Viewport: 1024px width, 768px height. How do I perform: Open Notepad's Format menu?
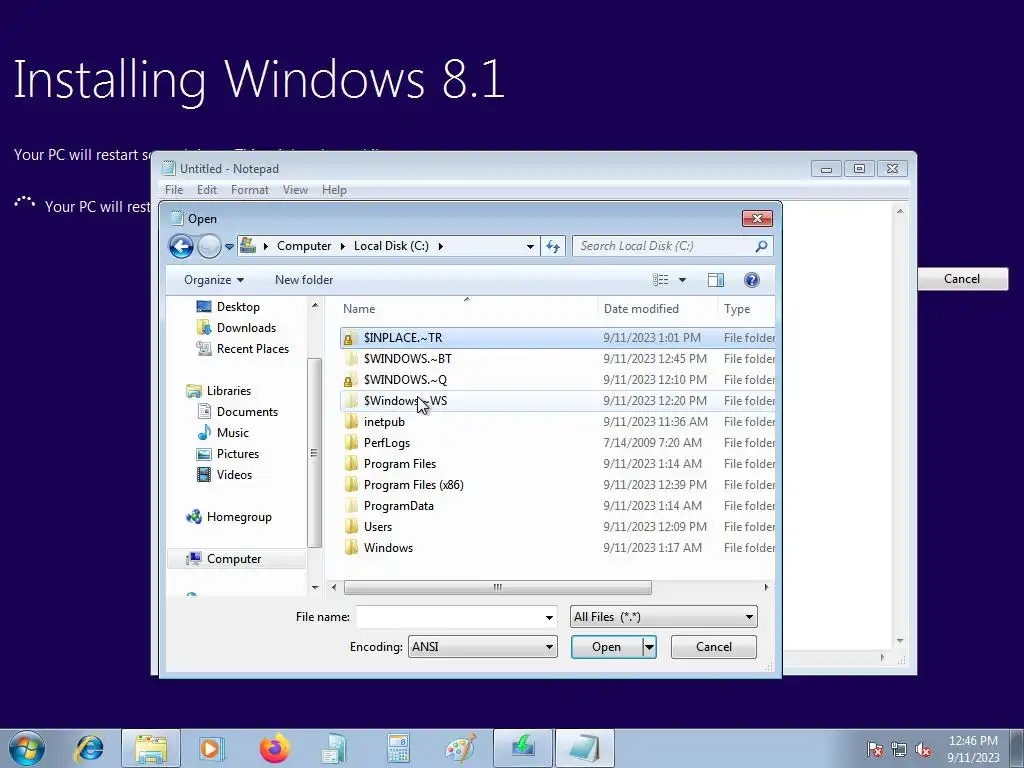pos(249,190)
